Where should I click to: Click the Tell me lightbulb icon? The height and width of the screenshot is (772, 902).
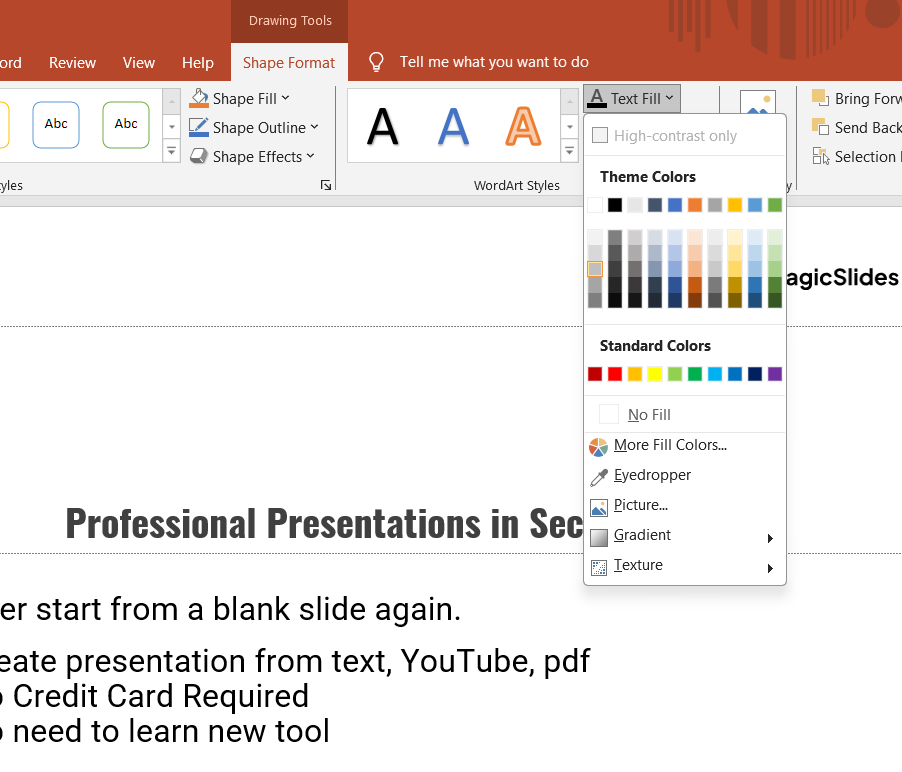376,62
